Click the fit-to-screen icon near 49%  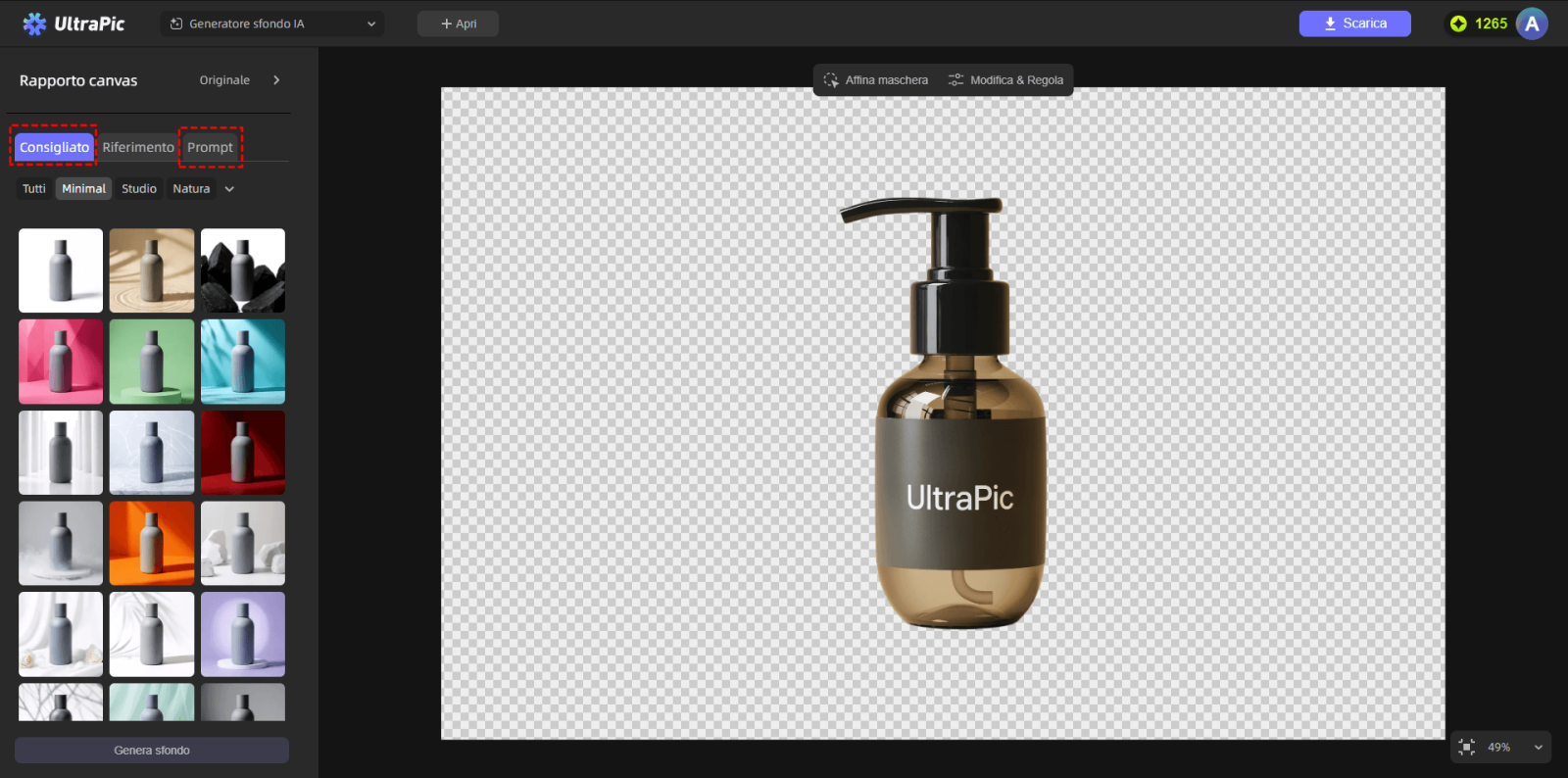pyautogui.click(x=1467, y=747)
